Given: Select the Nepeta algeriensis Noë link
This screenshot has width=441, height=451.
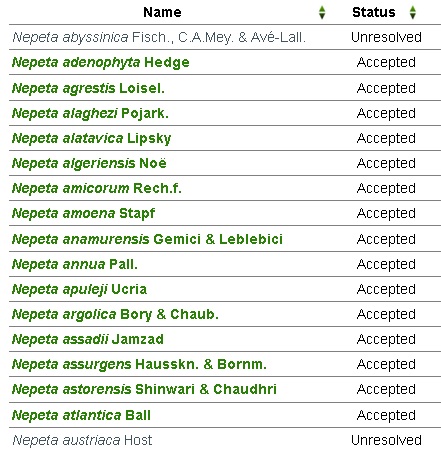Looking at the screenshot, I should (x=89, y=164).
